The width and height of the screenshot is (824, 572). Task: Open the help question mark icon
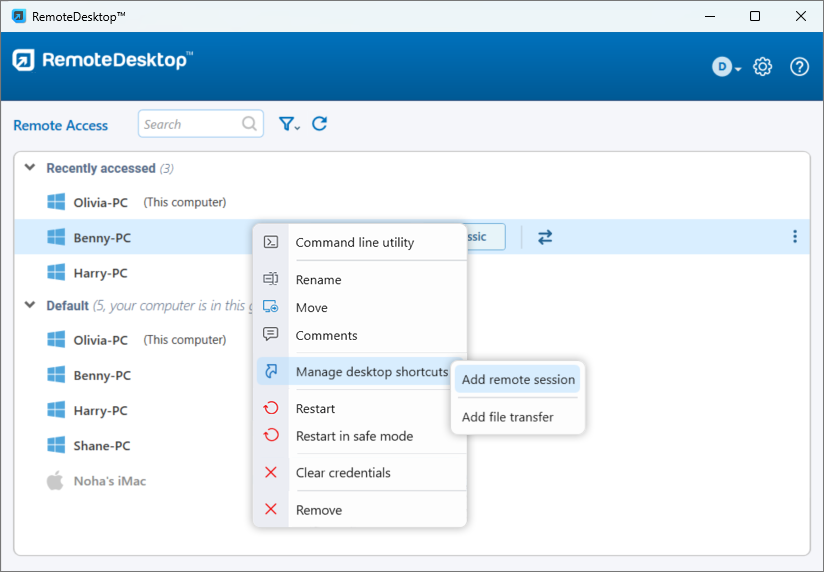point(799,67)
